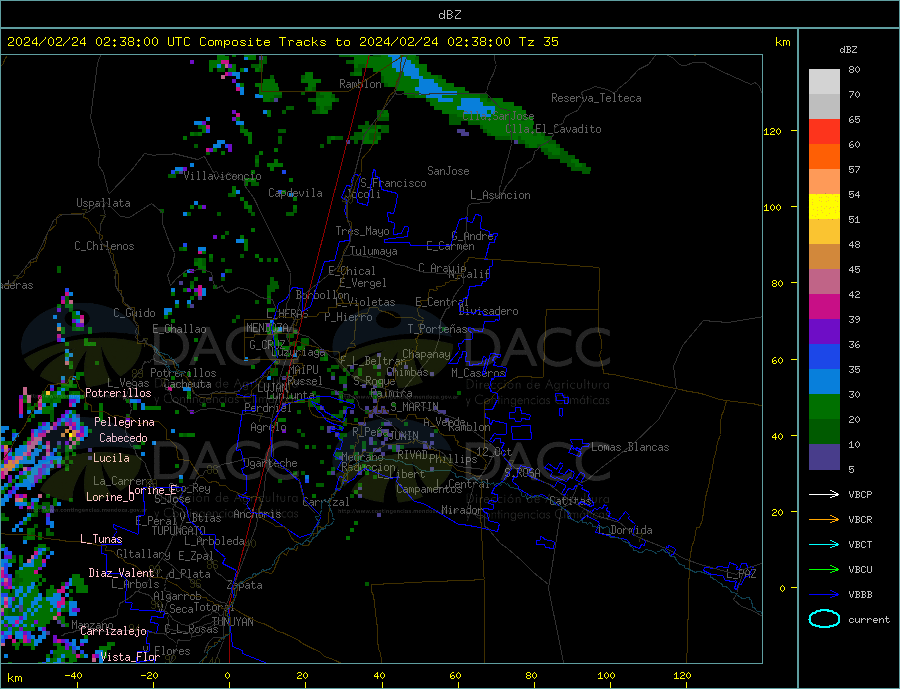
Task: Click the Tulumaya map label
Action: tap(374, 251)
